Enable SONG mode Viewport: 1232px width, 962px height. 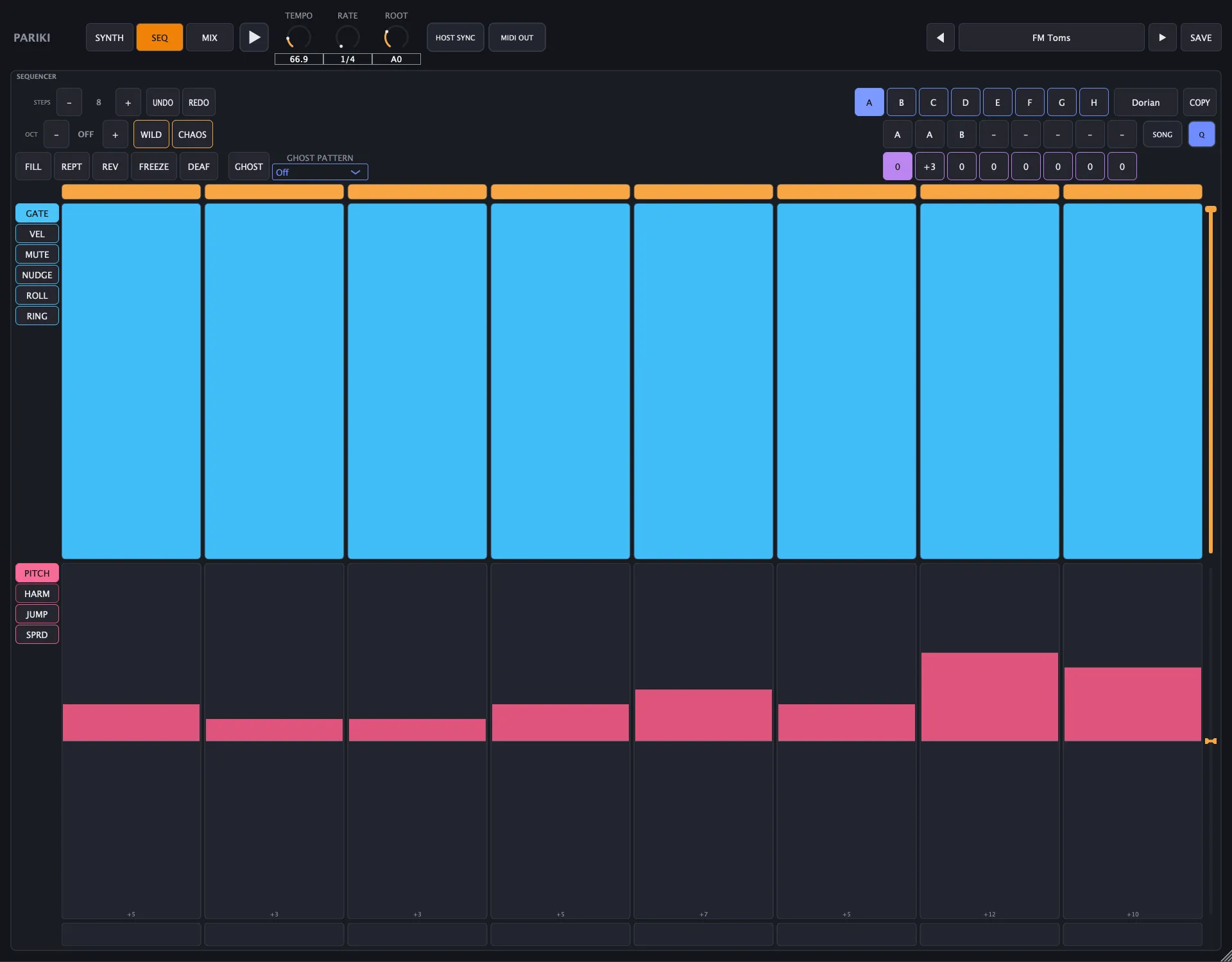click(x=1162, y=135)
